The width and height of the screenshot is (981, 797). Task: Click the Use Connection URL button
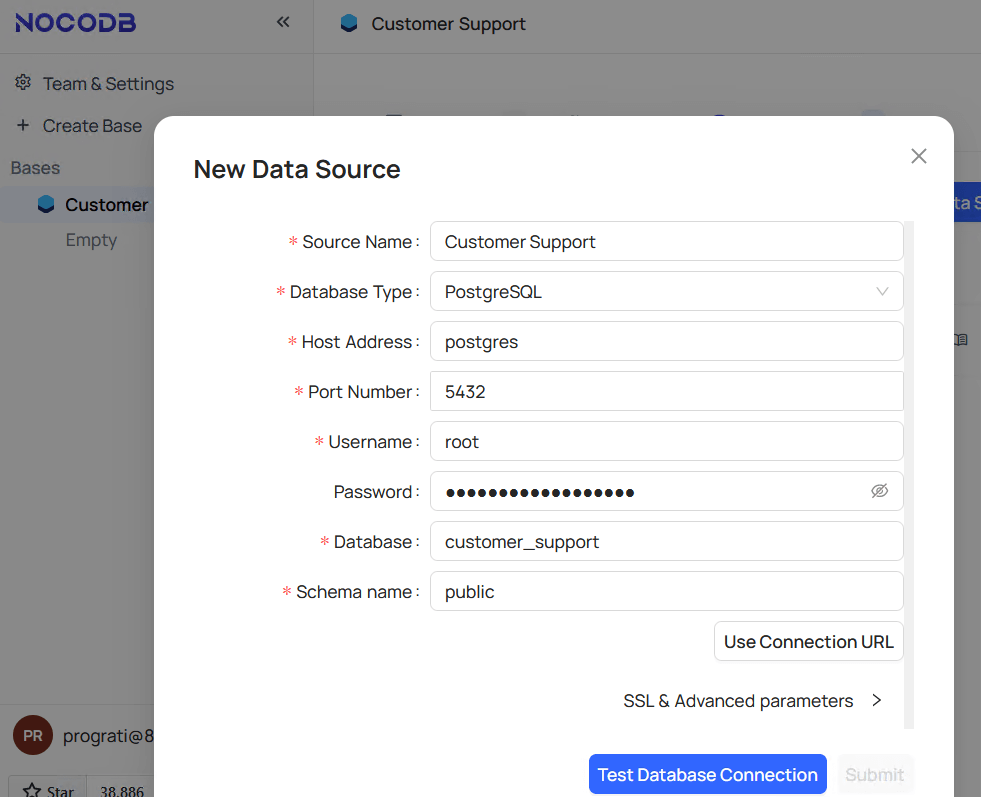click(x=808, y=642)
